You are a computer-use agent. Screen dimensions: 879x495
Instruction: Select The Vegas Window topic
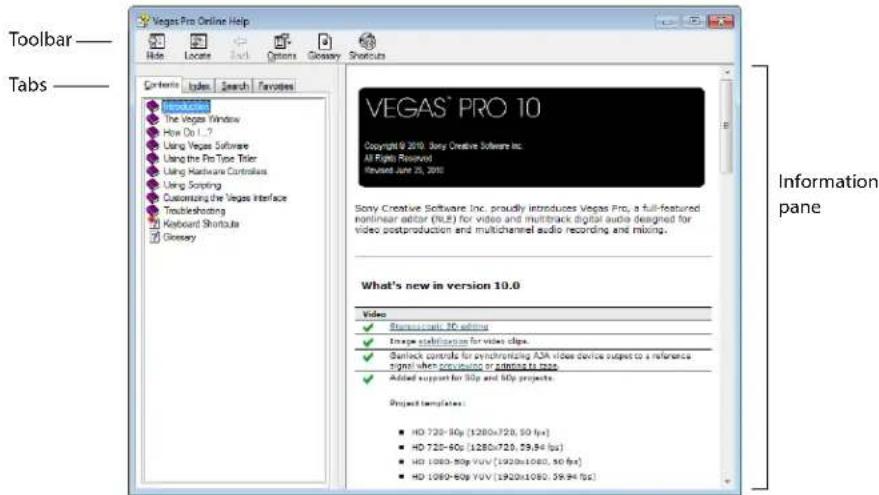pyautogui.click(x=202, y=119)
